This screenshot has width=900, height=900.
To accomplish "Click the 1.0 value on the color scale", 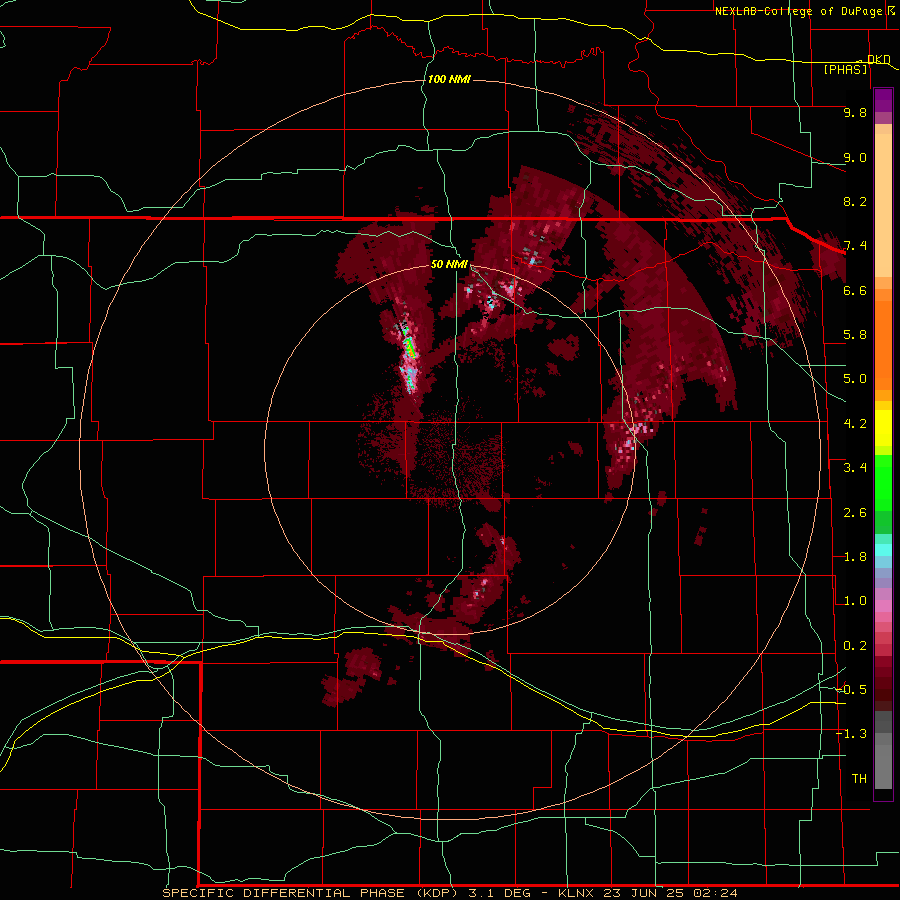I will [x=855, y=601].
